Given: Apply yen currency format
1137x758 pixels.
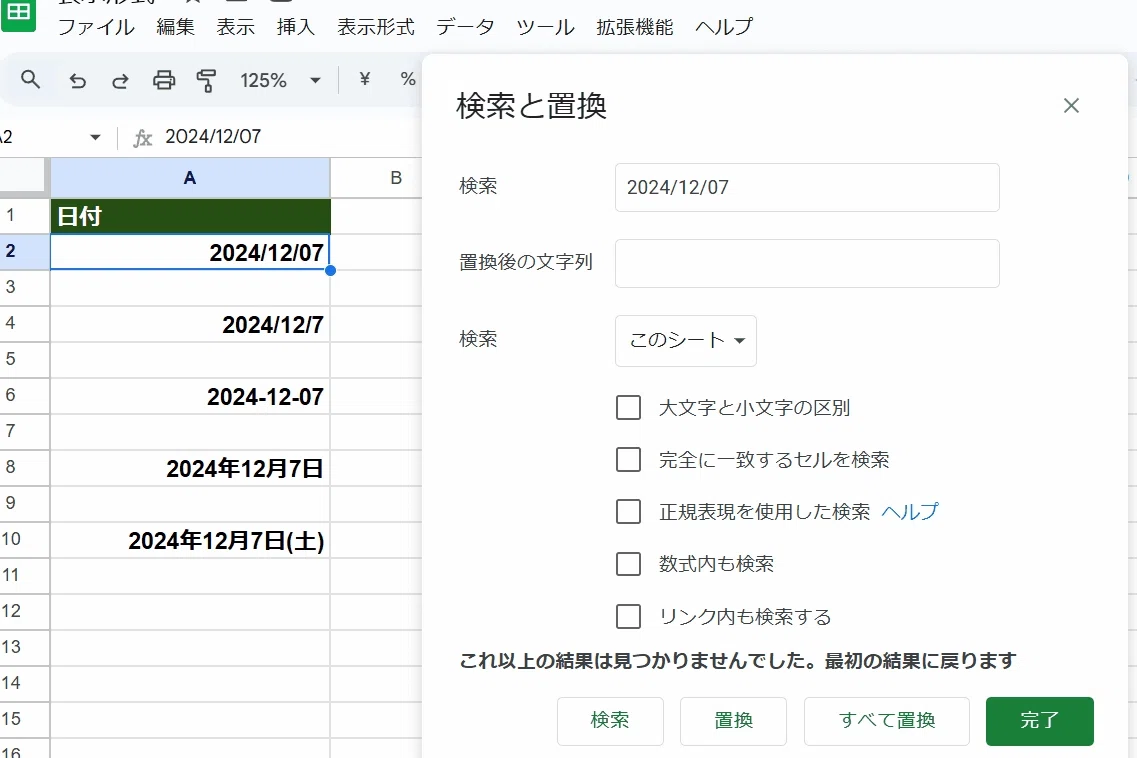Looking at the screenshot, I should click(x=365, y=79).
